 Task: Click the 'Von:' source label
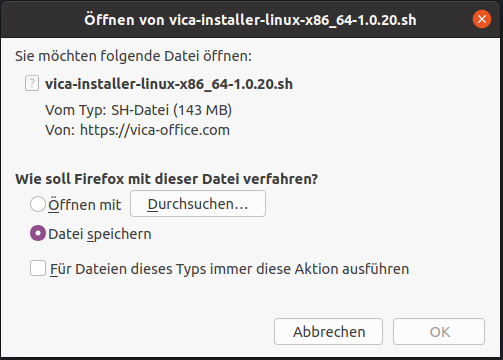coord(60,130)
